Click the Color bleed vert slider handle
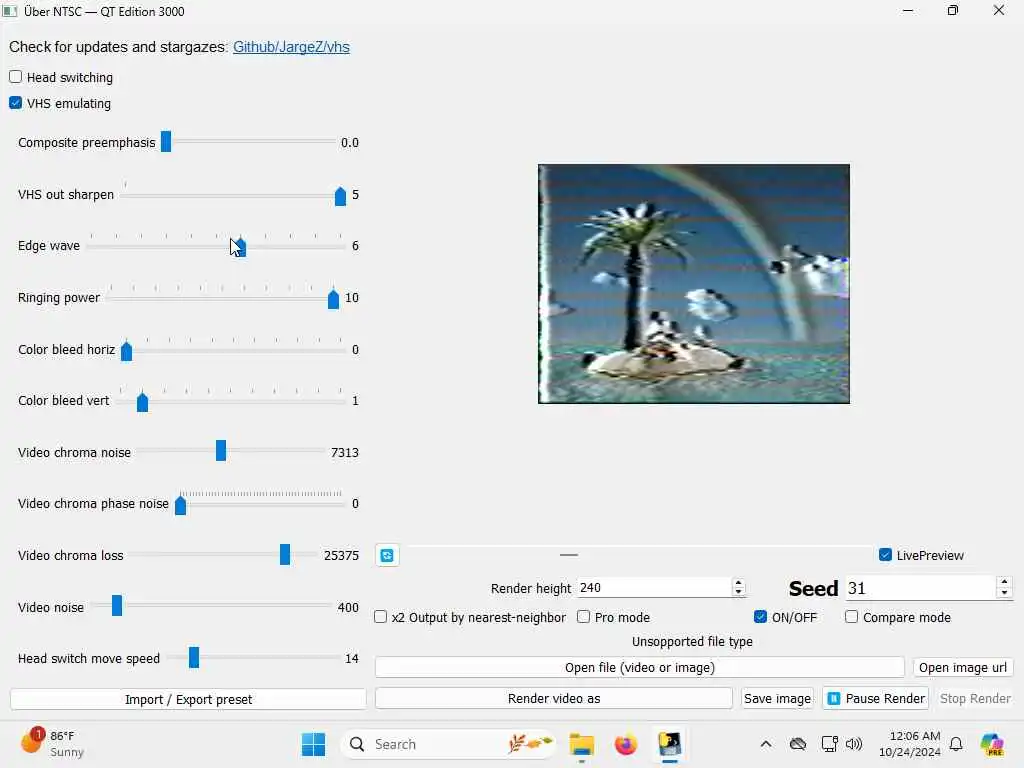This screenshot has width=1024, height=768. 142,402
